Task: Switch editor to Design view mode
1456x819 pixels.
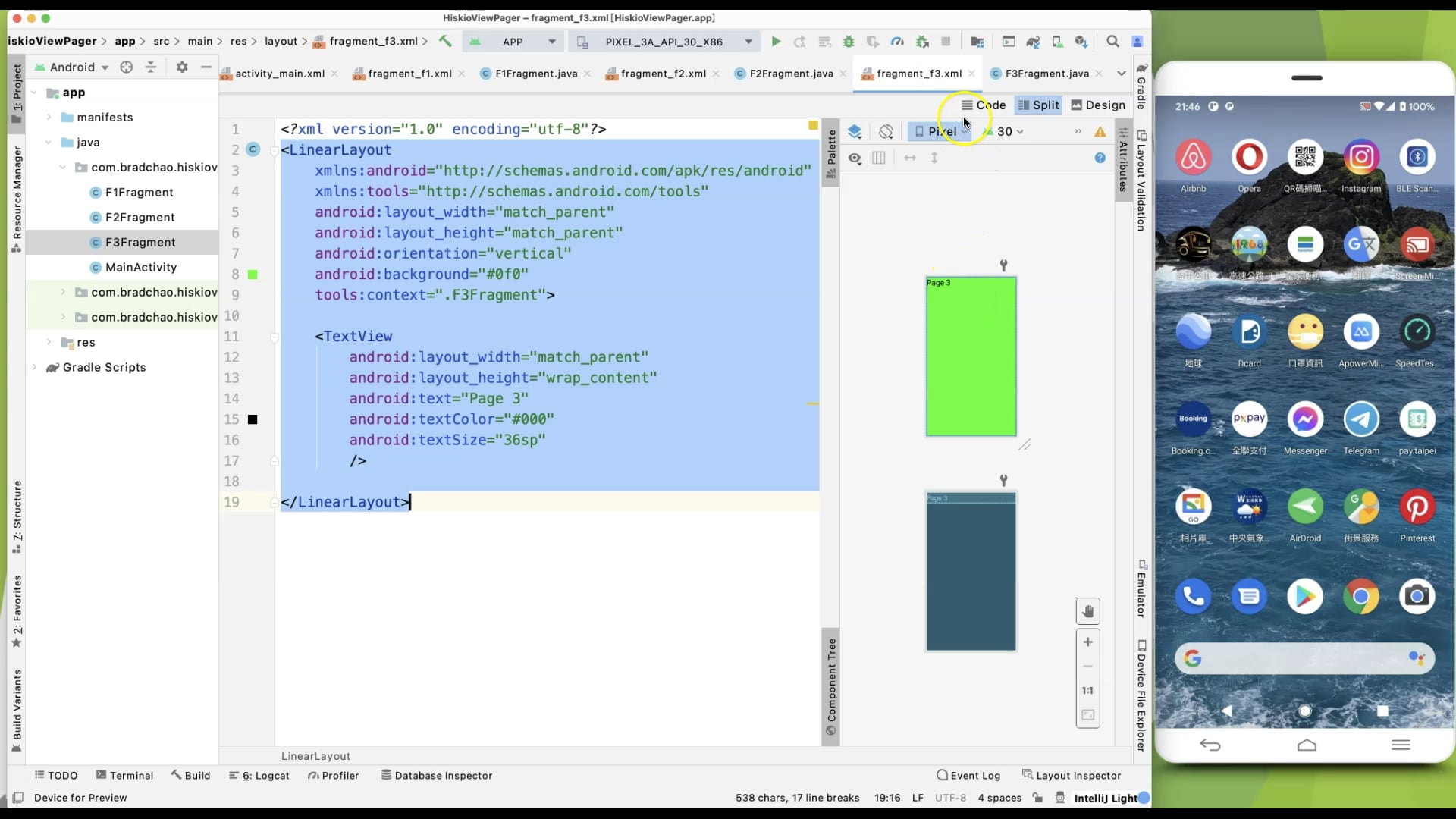Action: (1097, 105)
